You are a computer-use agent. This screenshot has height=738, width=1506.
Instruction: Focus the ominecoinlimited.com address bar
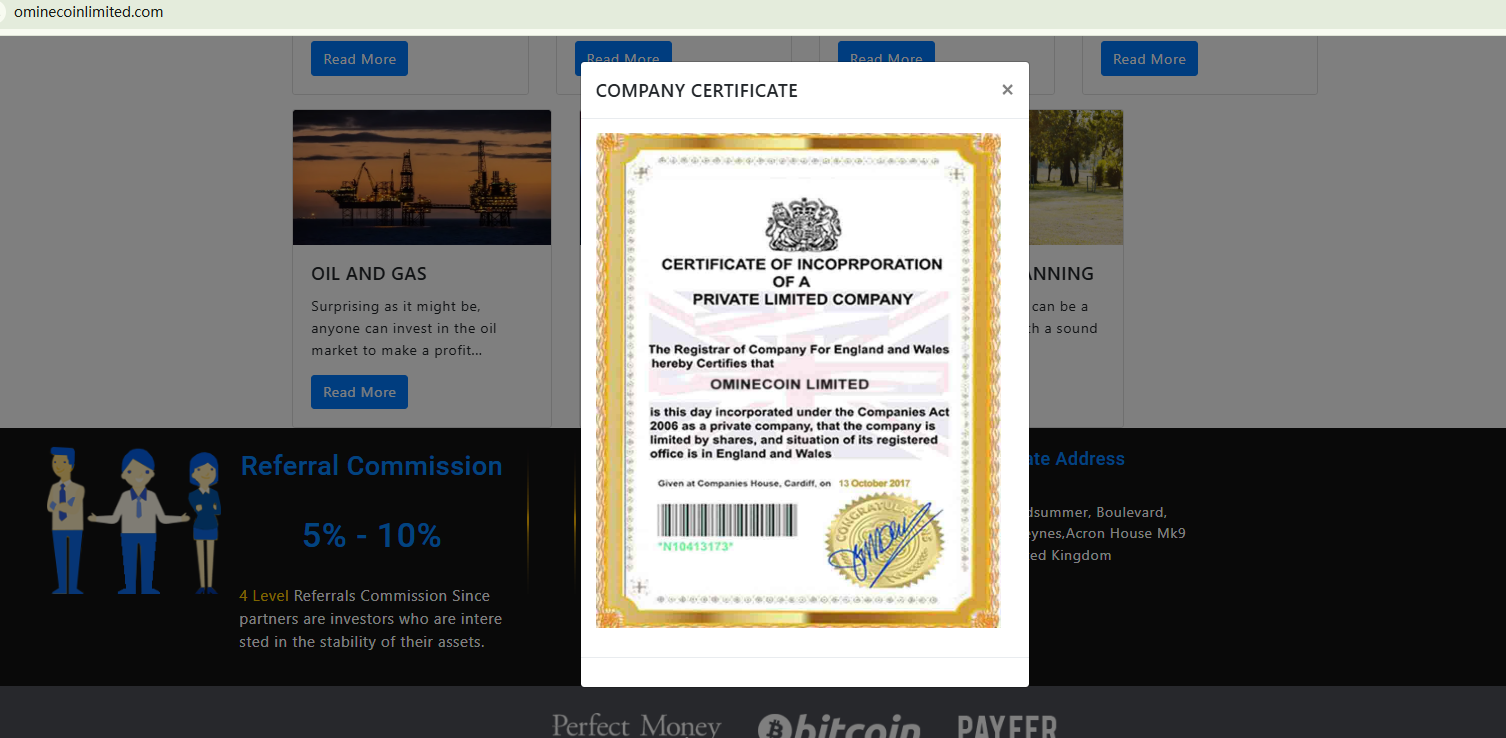click(x=88, y=12)
